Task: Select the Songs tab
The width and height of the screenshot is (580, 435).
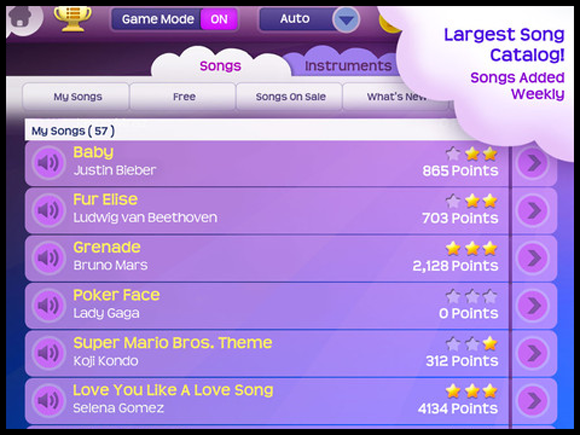Action: click(220, 65)
